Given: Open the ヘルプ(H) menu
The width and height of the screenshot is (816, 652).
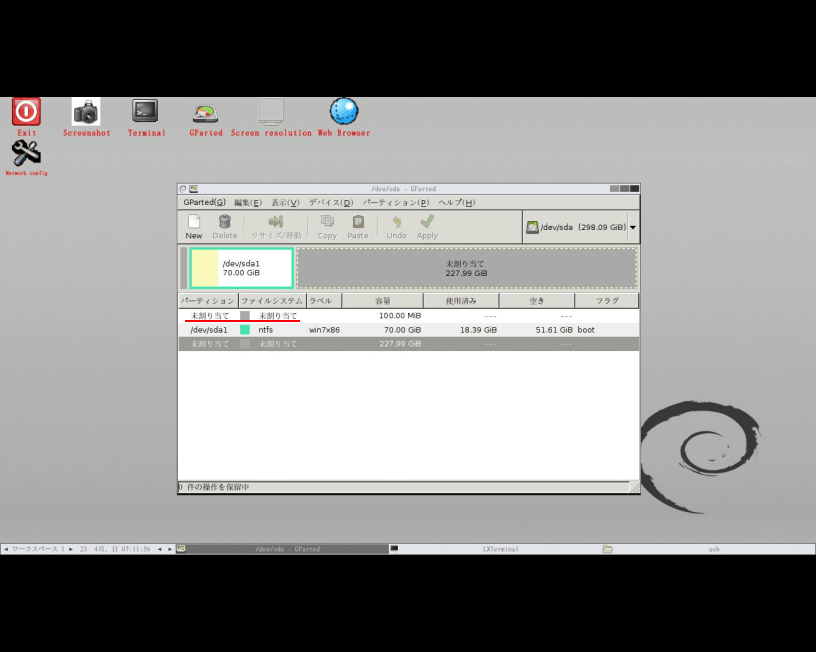Looking at the screenshot, I should pyautogui.click(x=456, y=202).
